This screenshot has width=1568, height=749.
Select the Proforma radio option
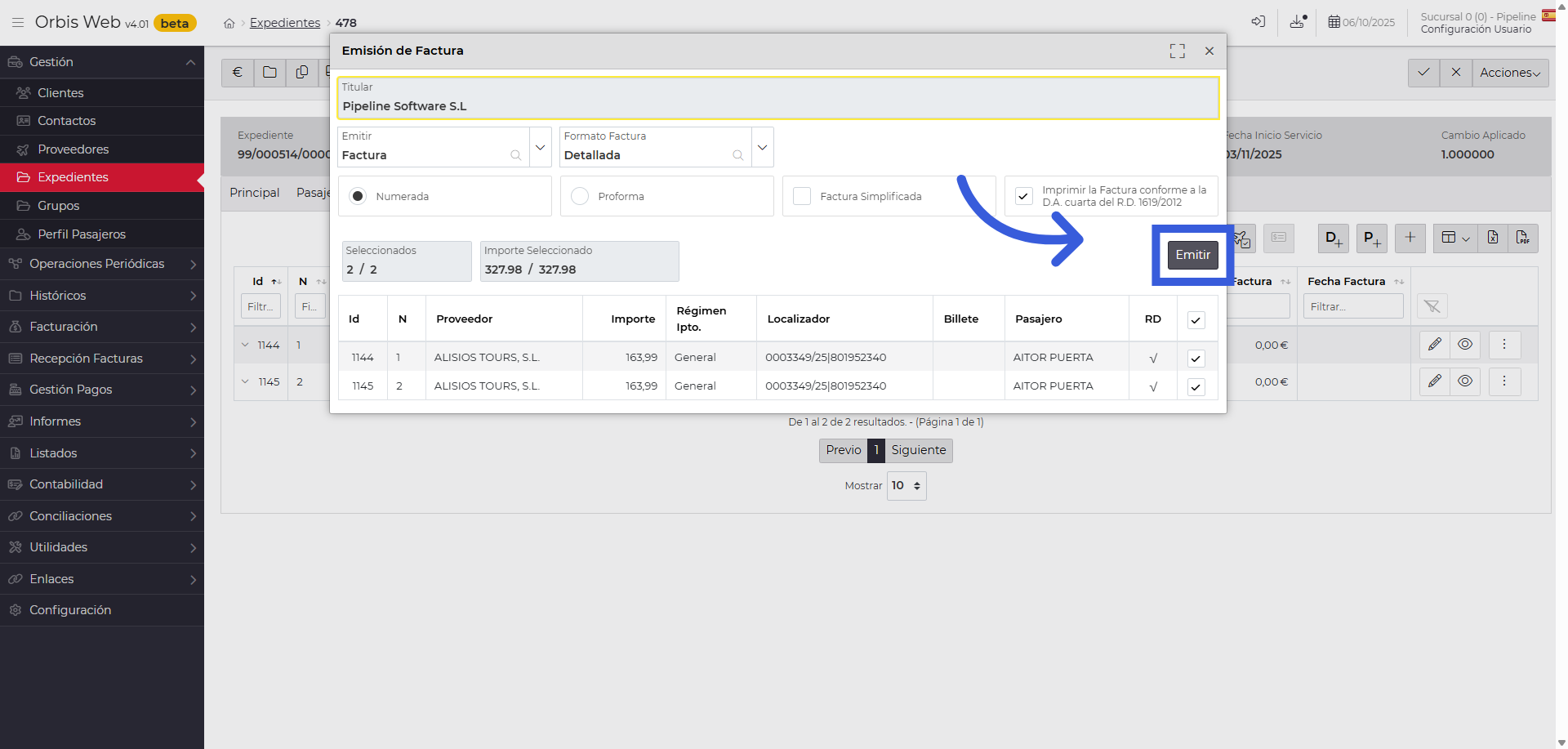(x=580, y=196)
